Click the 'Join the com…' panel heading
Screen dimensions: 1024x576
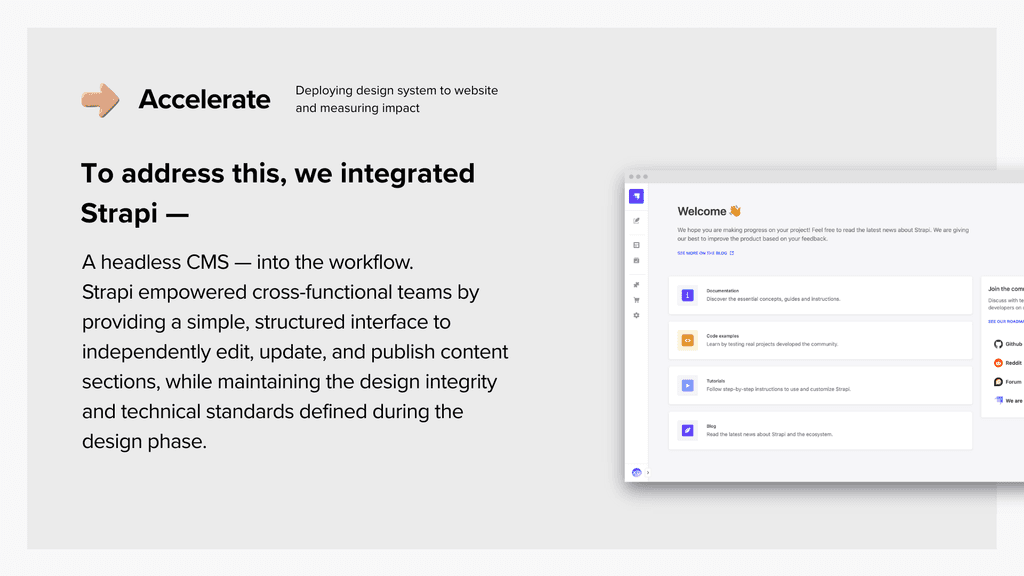point(1006,289)
